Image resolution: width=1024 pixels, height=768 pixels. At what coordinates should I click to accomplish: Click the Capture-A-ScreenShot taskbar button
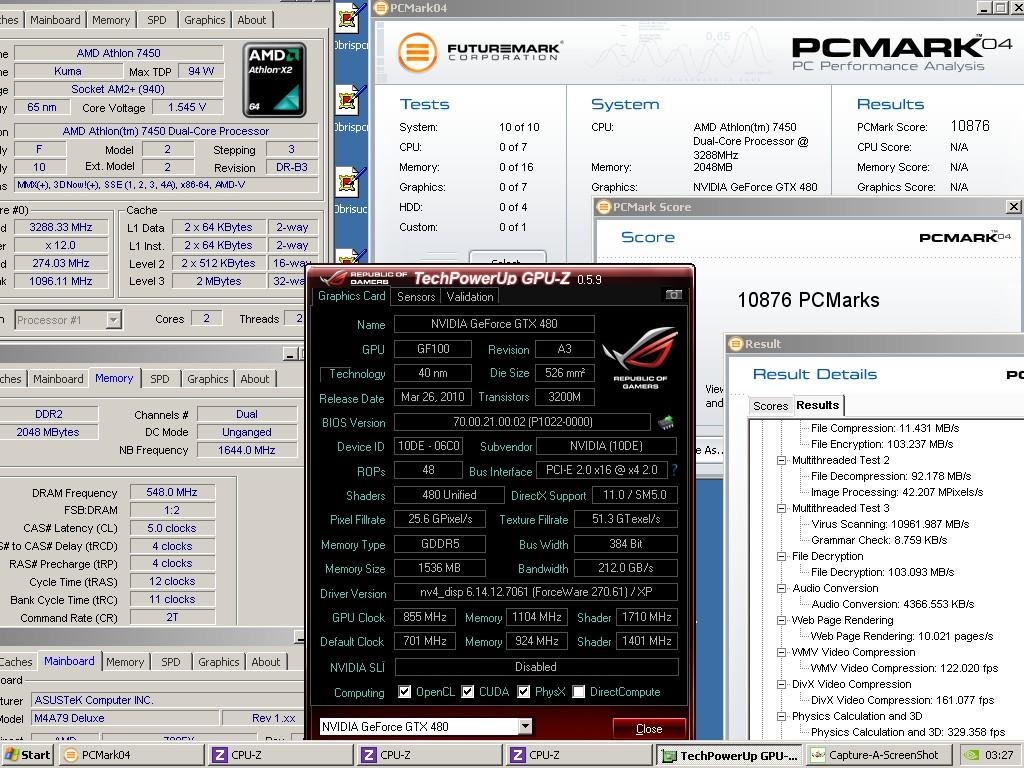pos(881,755)
